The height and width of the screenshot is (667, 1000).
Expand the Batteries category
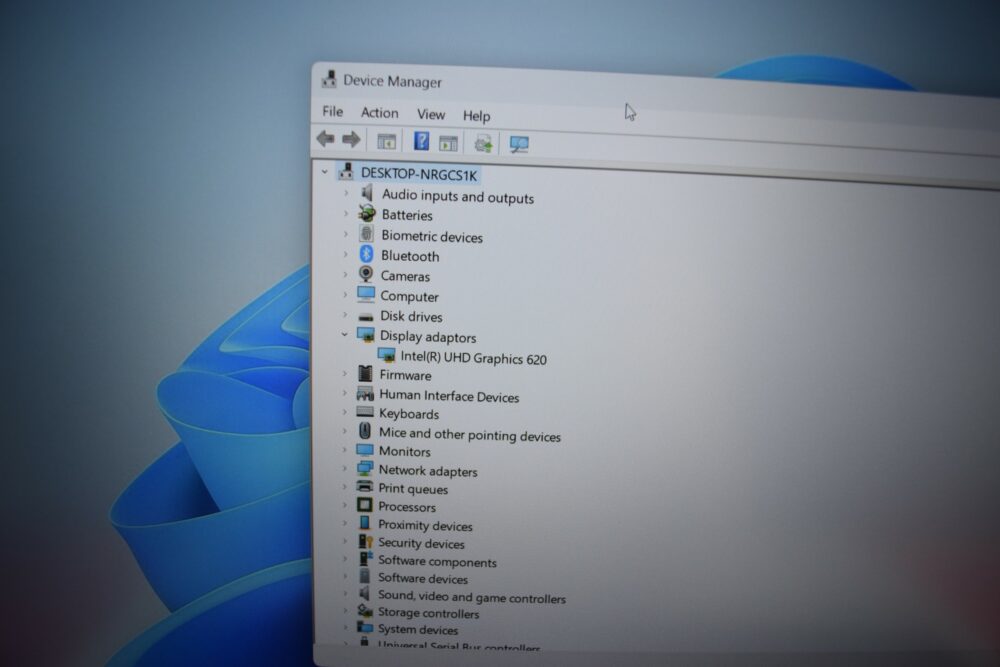(x=346, y=213)
